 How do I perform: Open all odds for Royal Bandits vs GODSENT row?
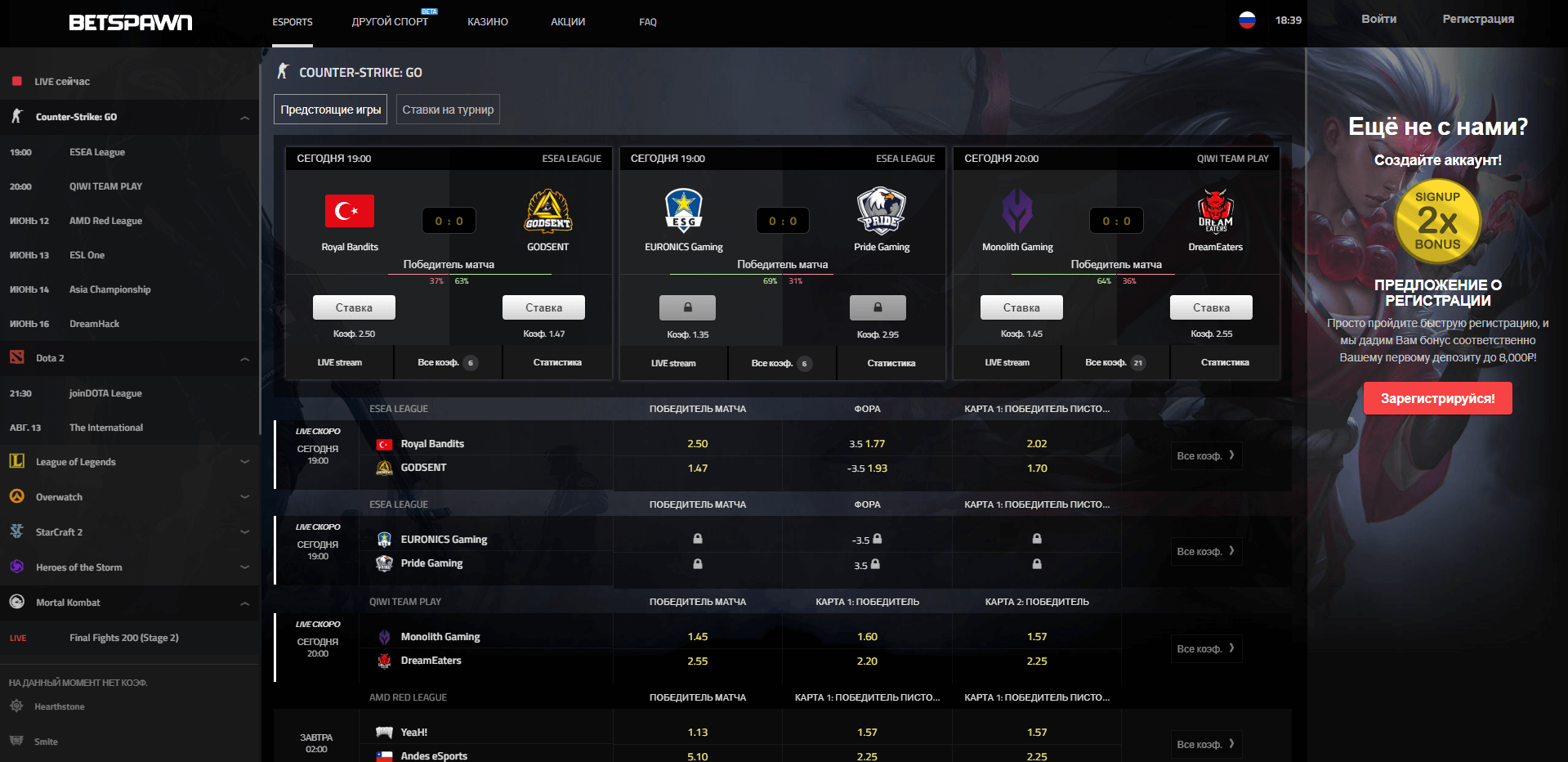(x=1206, y=455)
